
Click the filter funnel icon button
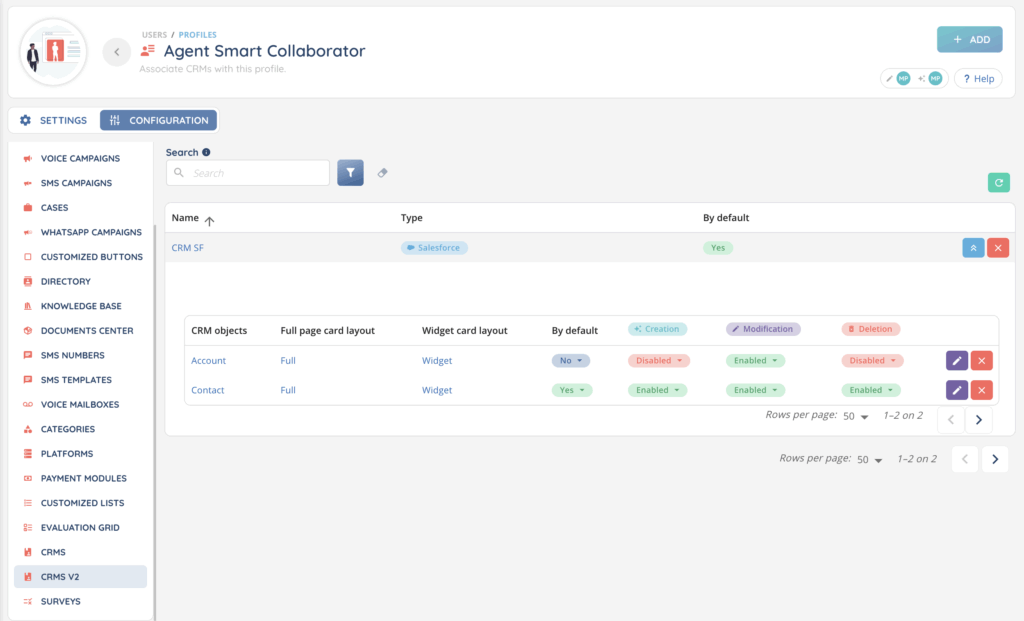coord(350,172)
